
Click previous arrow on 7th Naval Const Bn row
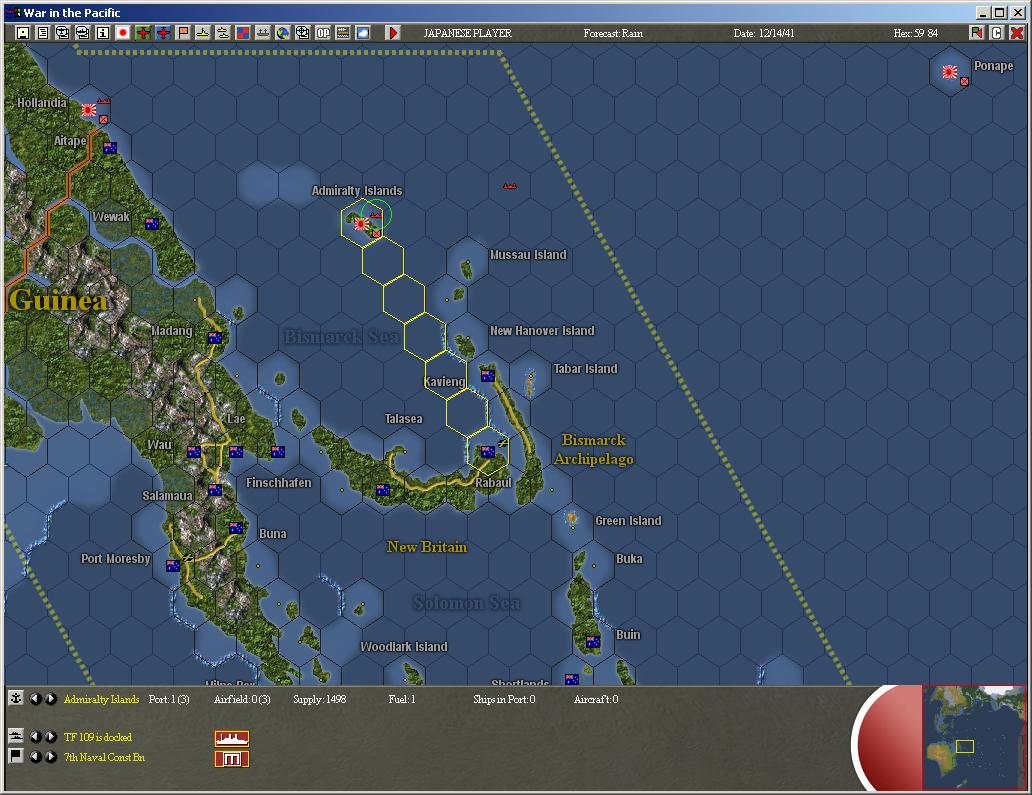tap(35, 757)
